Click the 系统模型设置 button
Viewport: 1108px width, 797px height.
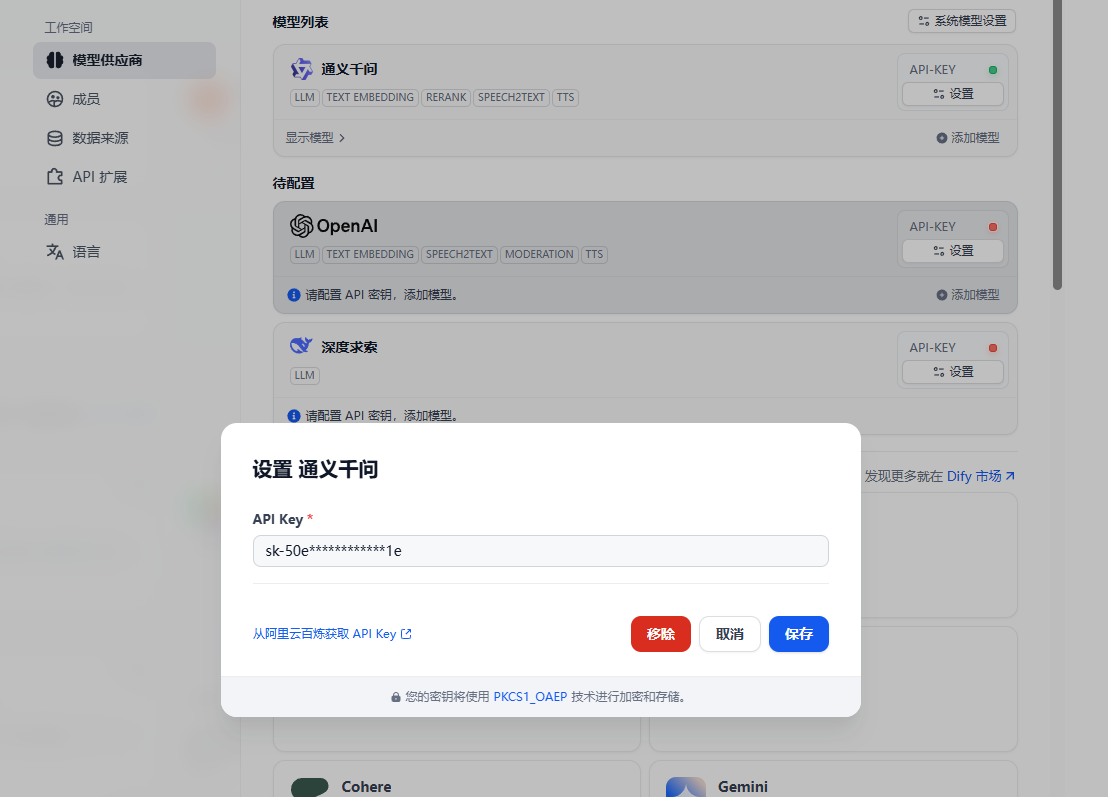coord(962,21)
